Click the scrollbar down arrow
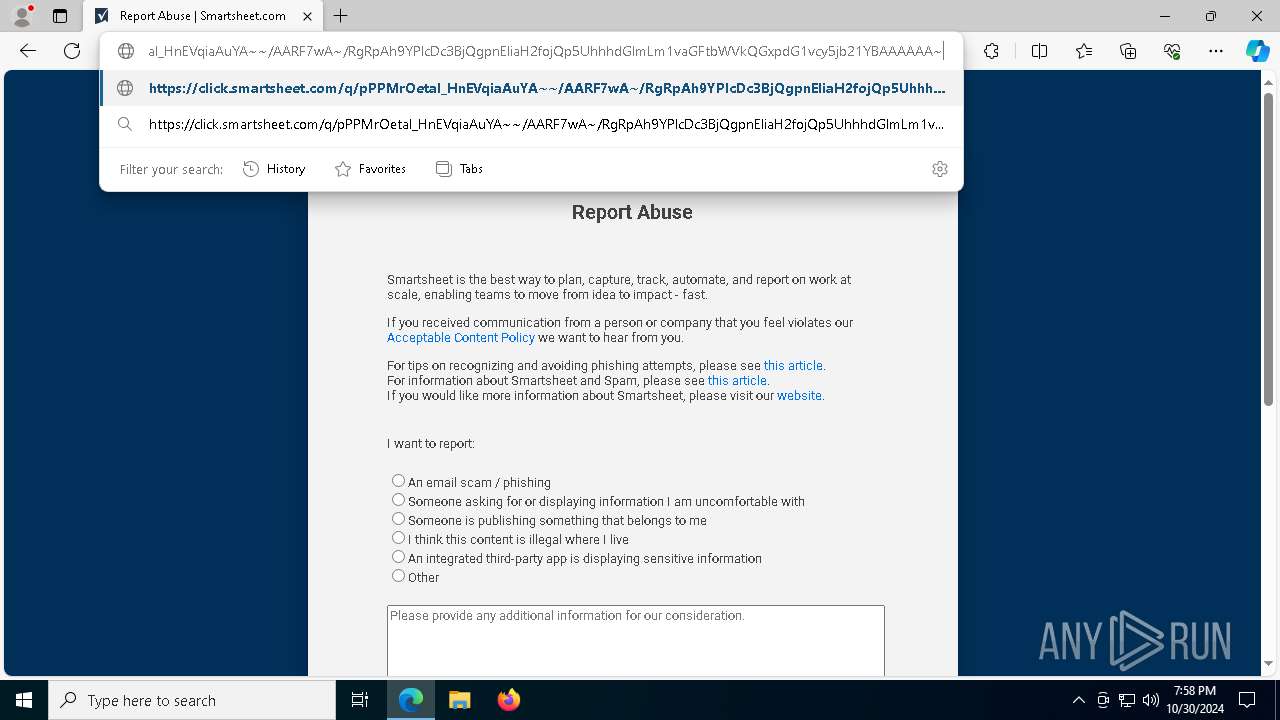 tap(1268, 664)
